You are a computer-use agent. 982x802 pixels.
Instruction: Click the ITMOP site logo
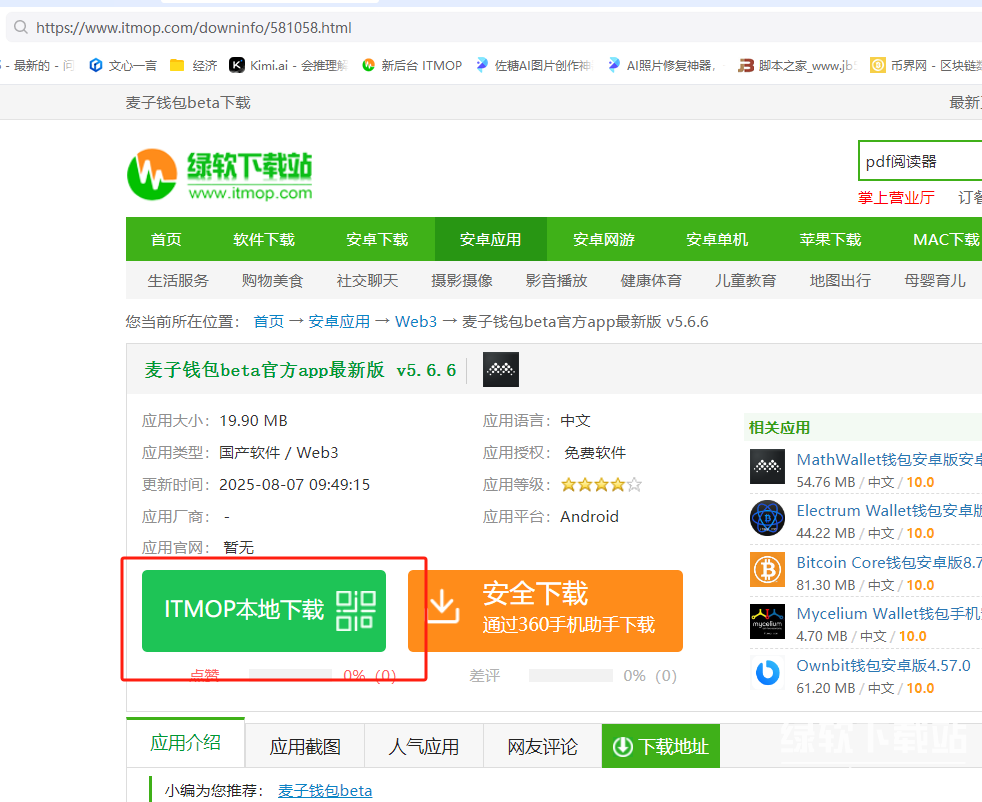coord(220,175)
